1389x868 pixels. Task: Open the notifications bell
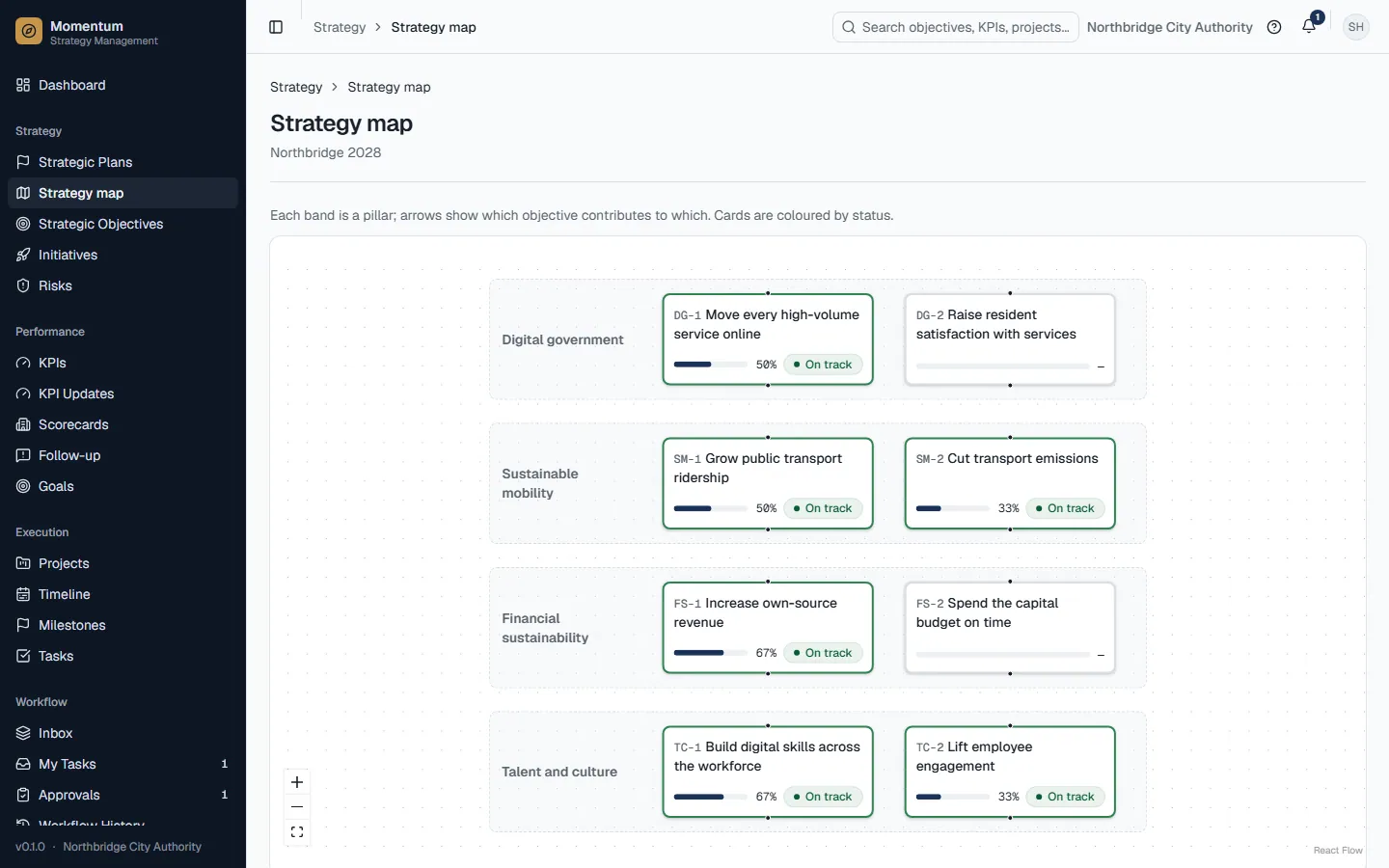1309,27
